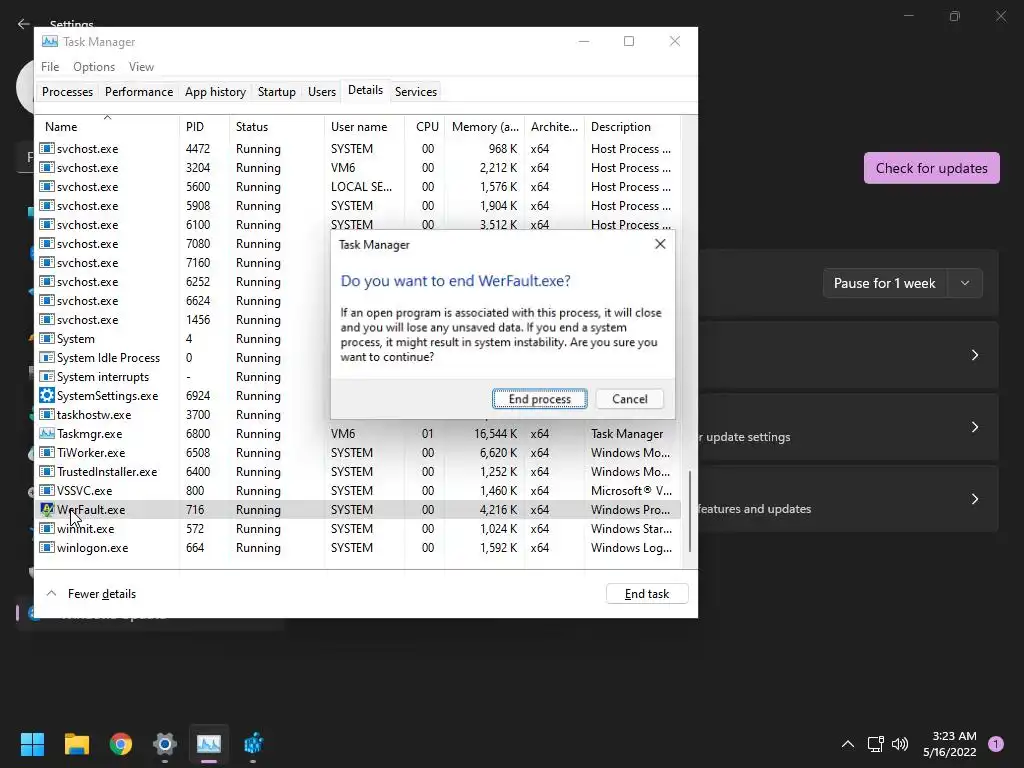Click the Task Manager title bar icon
The image size is (1024, 768).
50,41
